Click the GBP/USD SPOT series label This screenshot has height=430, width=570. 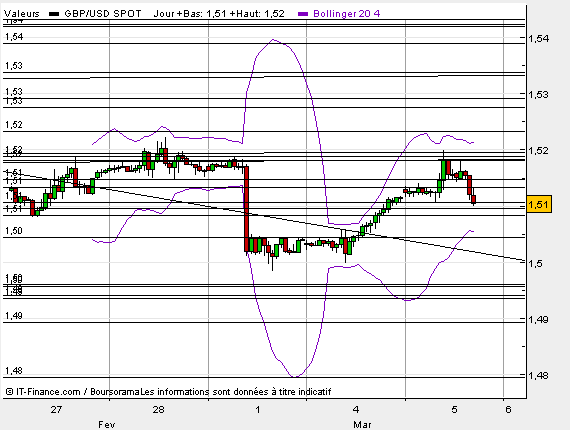pyautogui.click(x=103, y=14)
